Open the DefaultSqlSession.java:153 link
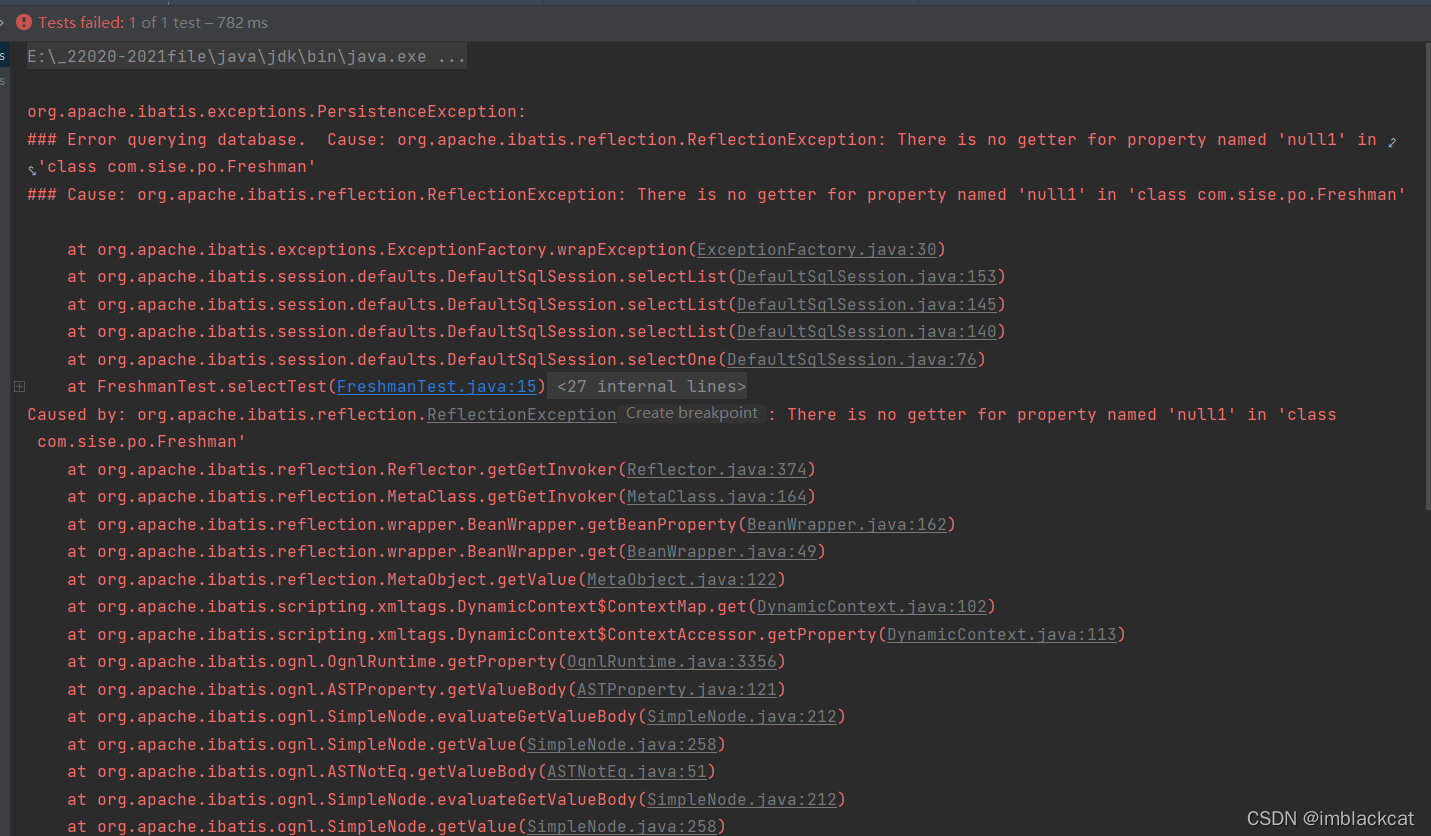Screen dimensions: 1431x836 [x=866, y=276]
